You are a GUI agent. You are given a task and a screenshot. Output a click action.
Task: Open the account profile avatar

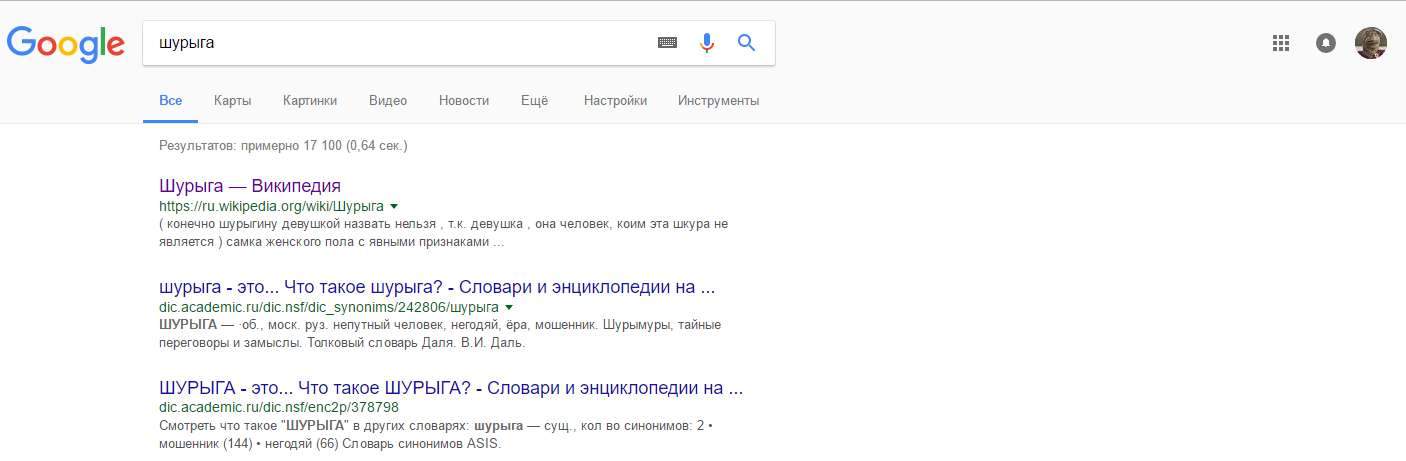1370,43
